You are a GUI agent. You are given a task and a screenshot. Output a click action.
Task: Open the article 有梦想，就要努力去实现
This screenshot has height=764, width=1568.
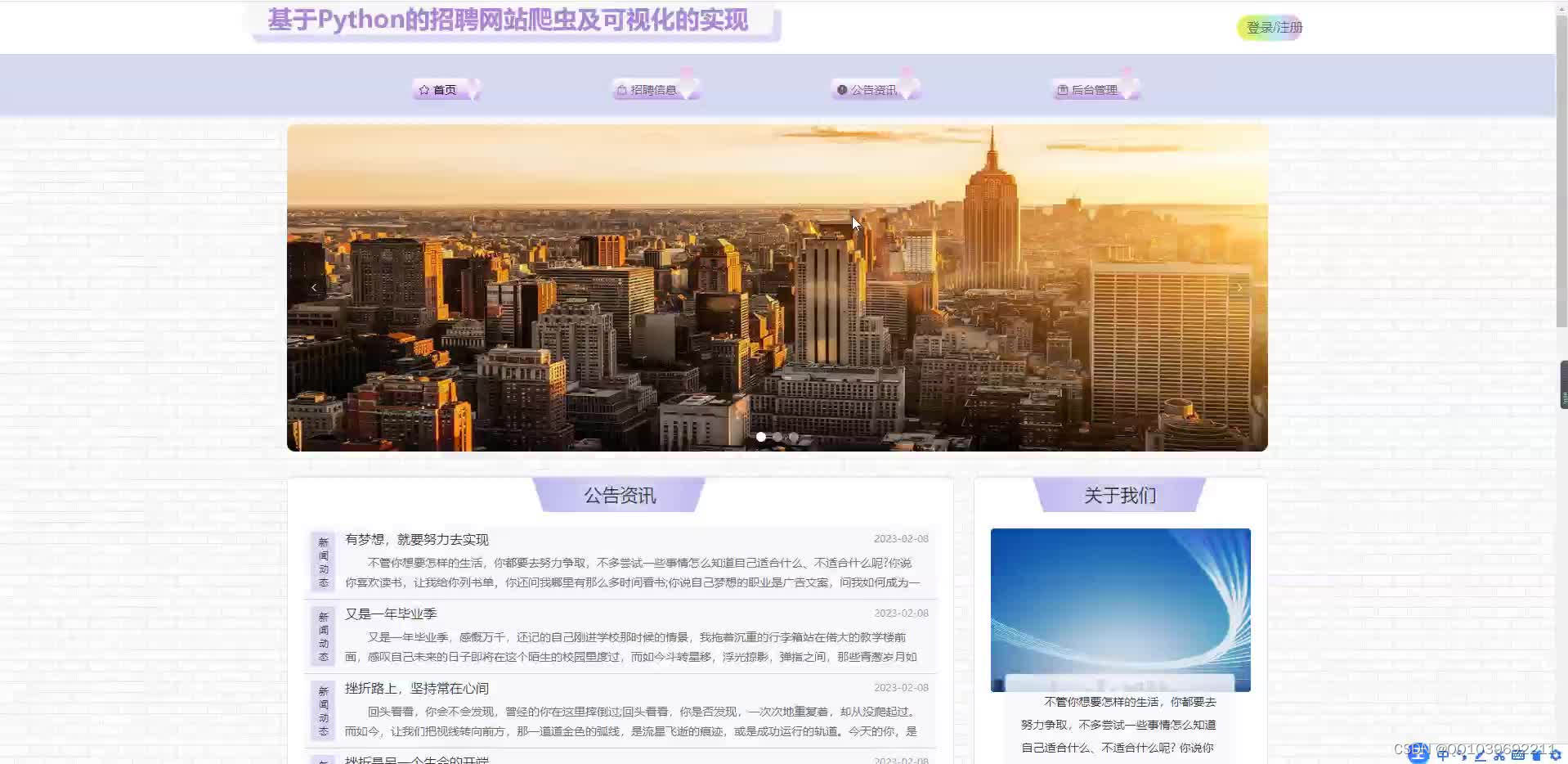point(417,539)
